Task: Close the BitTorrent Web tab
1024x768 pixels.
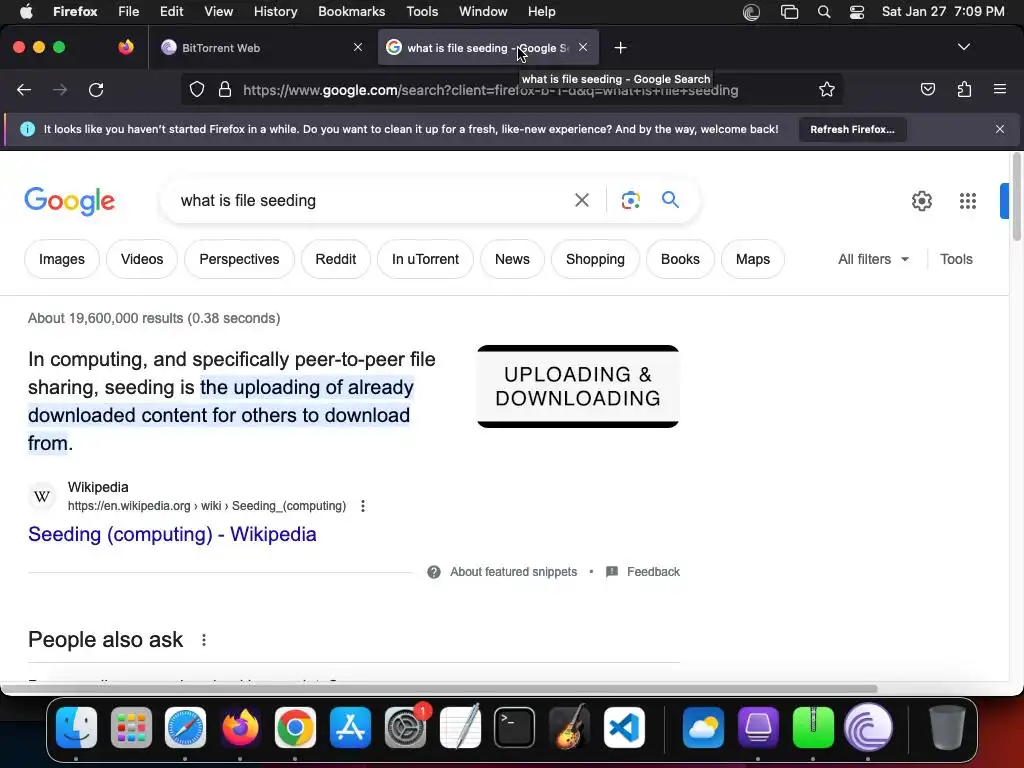Action: (357, 47)
